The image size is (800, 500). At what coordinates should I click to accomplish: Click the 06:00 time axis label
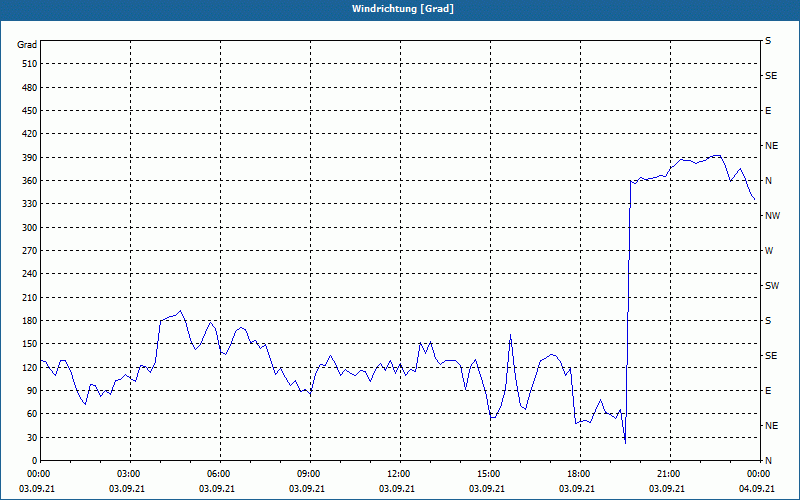[221, 474]
